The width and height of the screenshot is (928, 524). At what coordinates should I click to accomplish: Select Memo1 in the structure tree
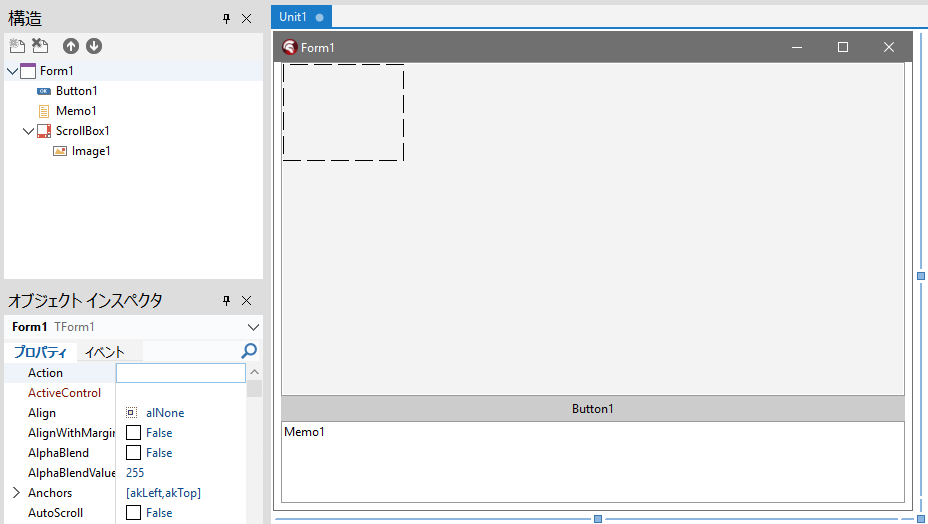tap(76, 111)
